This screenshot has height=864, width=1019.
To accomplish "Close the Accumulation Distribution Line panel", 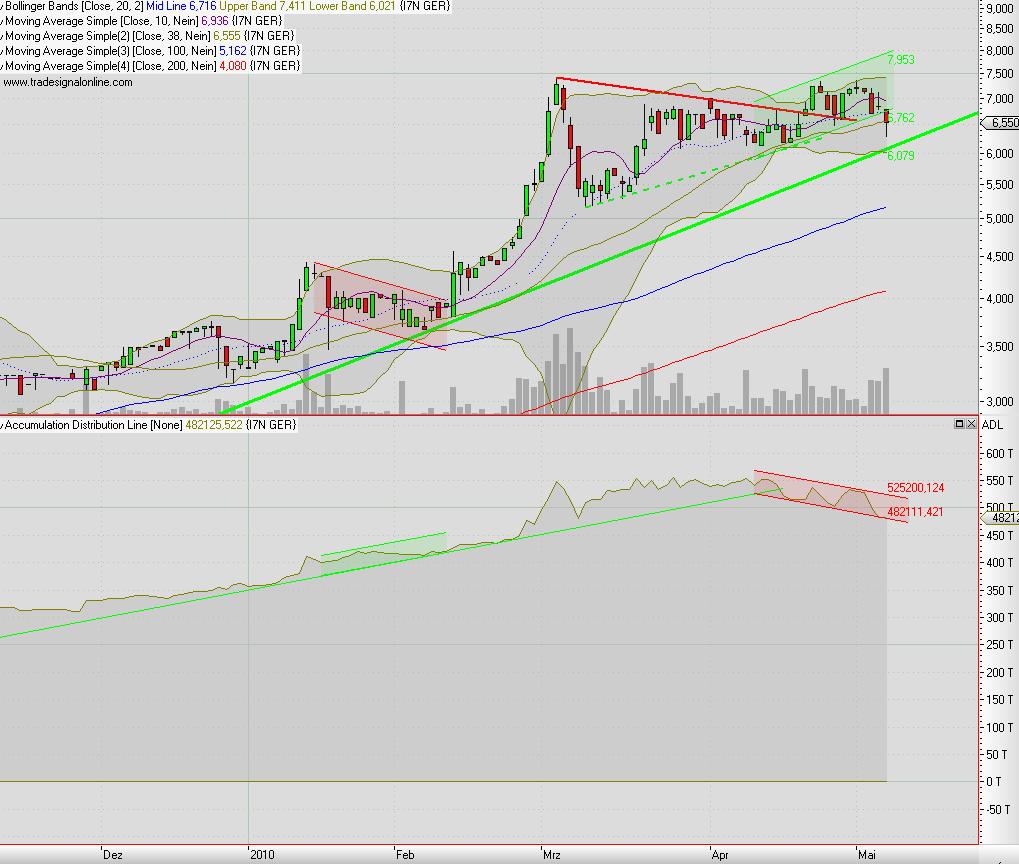I will (x=971, y=424).
